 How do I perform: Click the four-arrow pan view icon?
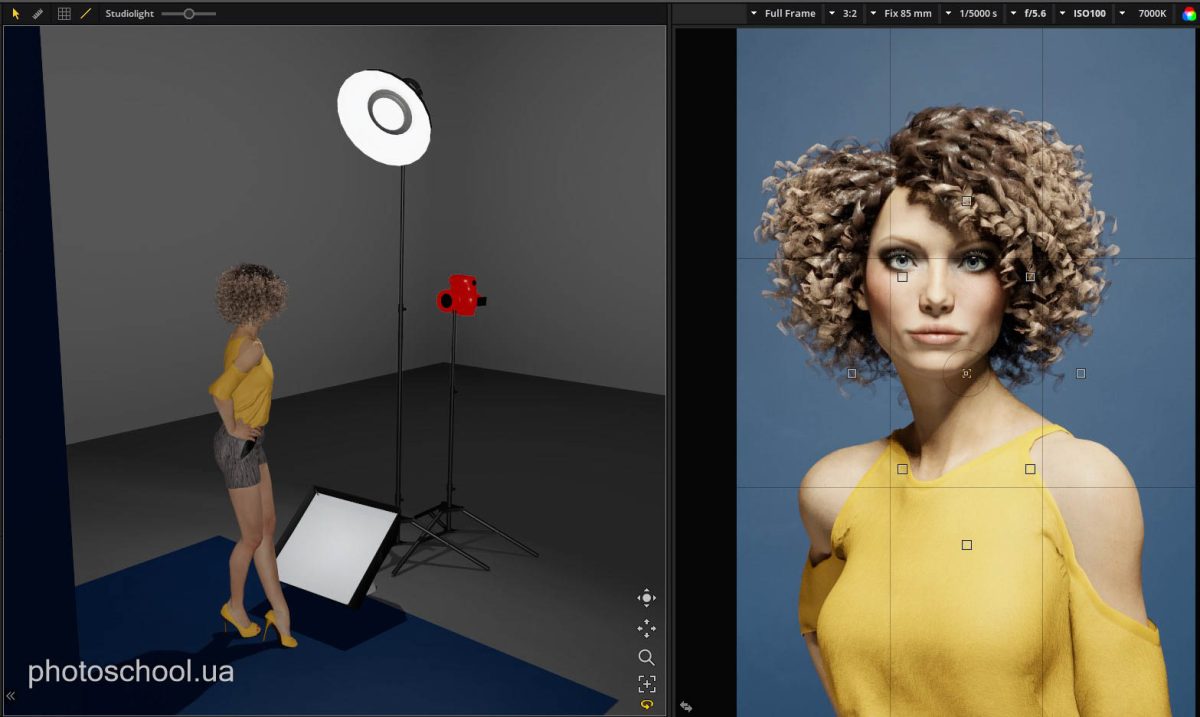(x=646, y=628)
